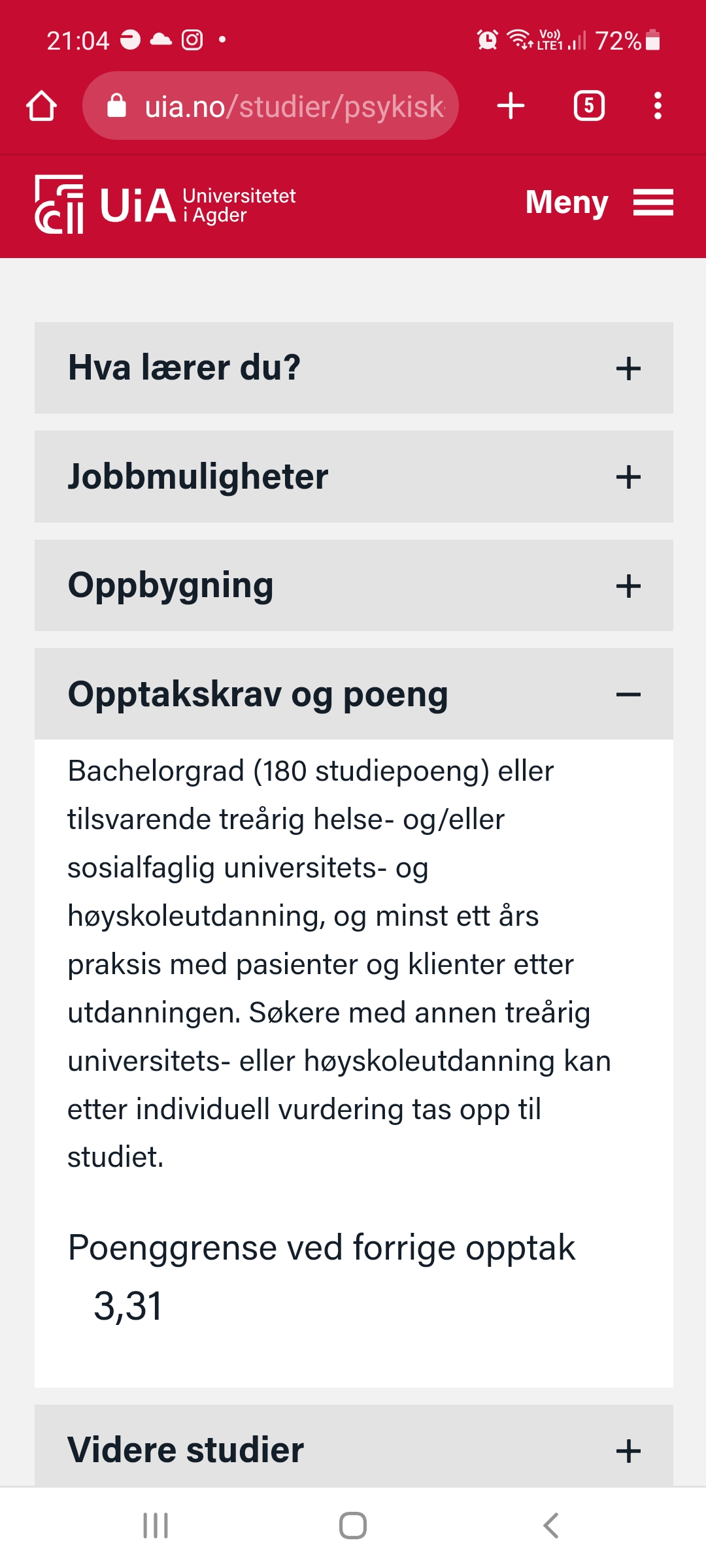Open a new tab with plus icon

(511, 106)
